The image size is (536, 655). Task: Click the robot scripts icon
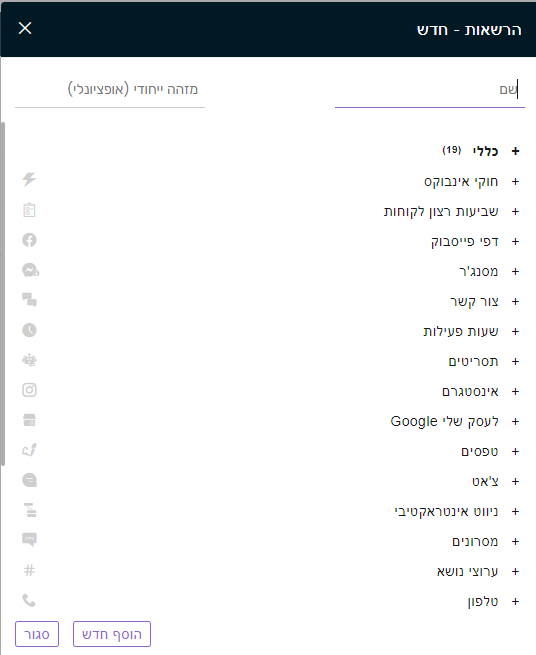click(x=29, y=360)
